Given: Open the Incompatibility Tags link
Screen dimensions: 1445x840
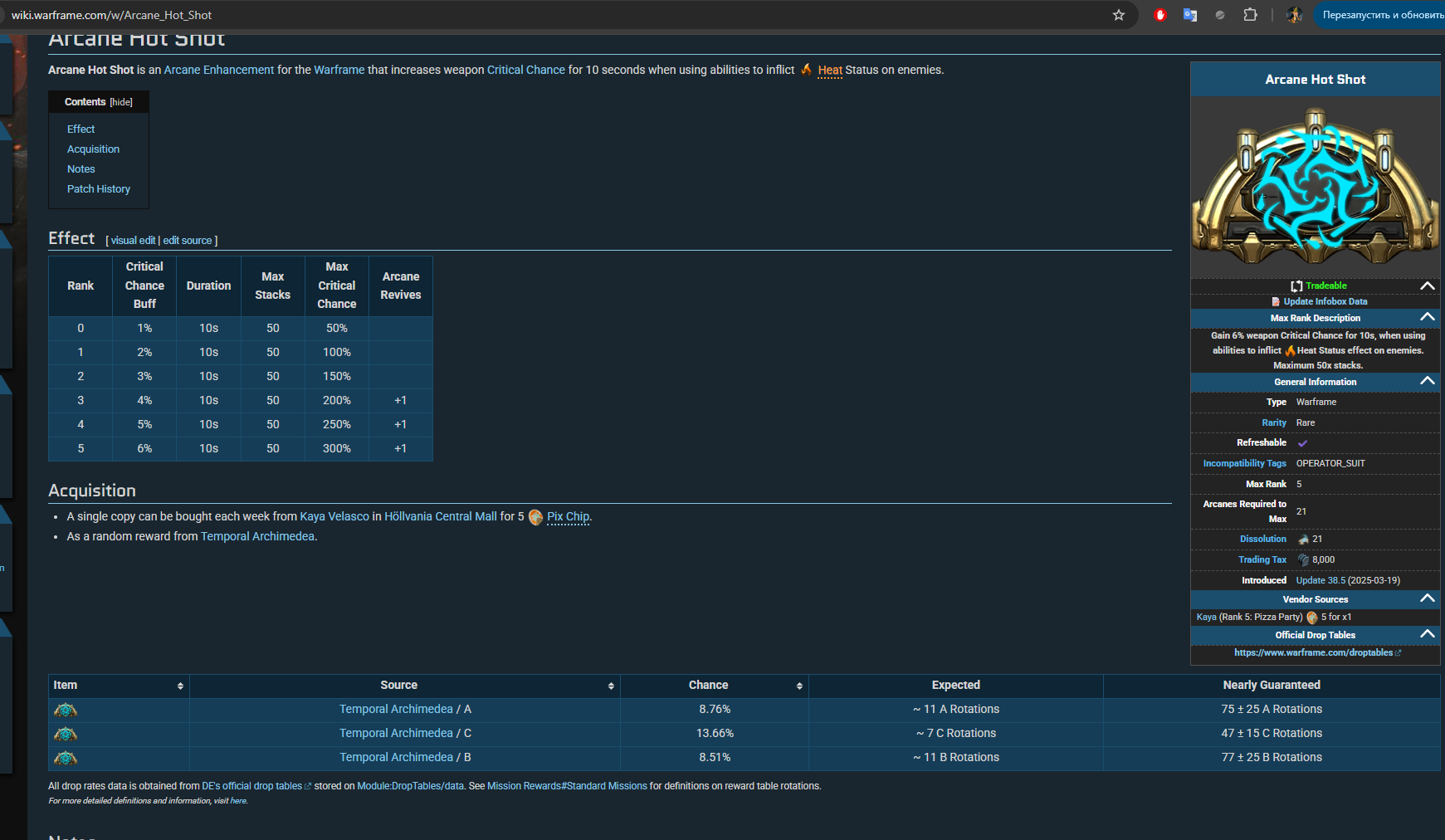Looking at the screenshot, I should (1245, 463).
